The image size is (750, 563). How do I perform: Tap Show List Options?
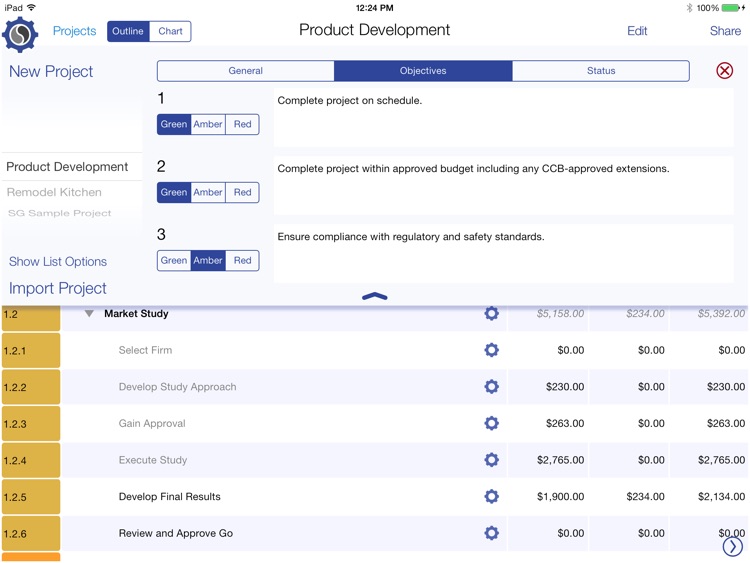(x=58, y=262)
